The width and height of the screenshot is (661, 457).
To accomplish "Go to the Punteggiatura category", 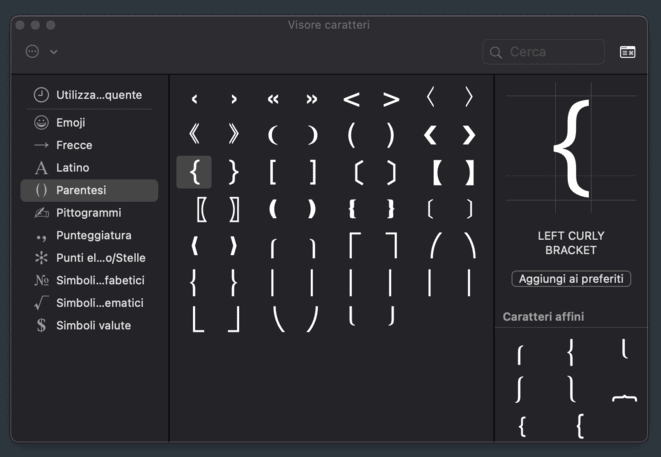I will [93, 235].
